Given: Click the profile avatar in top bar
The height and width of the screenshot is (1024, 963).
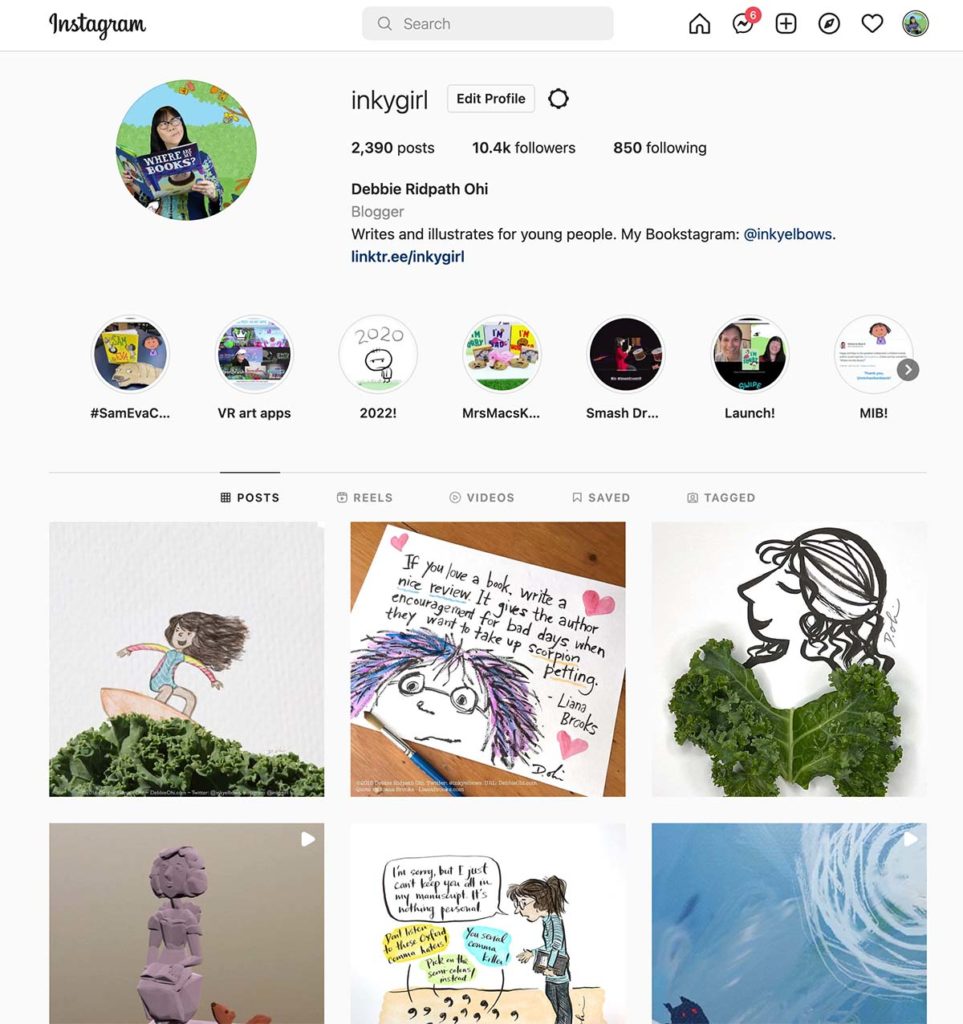Looking at the screenshot, I should click(x=915, y=24).
